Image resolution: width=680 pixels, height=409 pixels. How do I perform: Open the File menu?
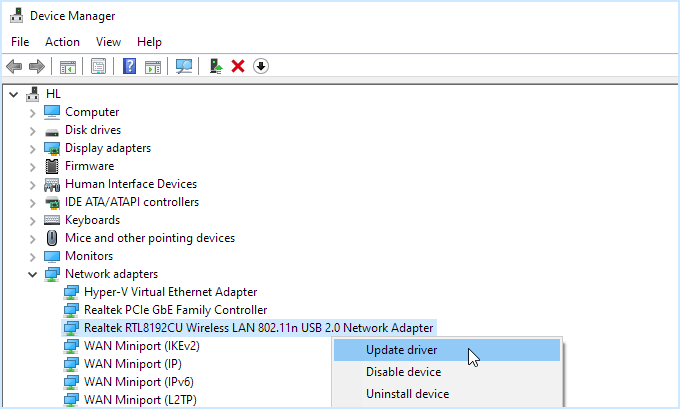(x=20, y=42)
